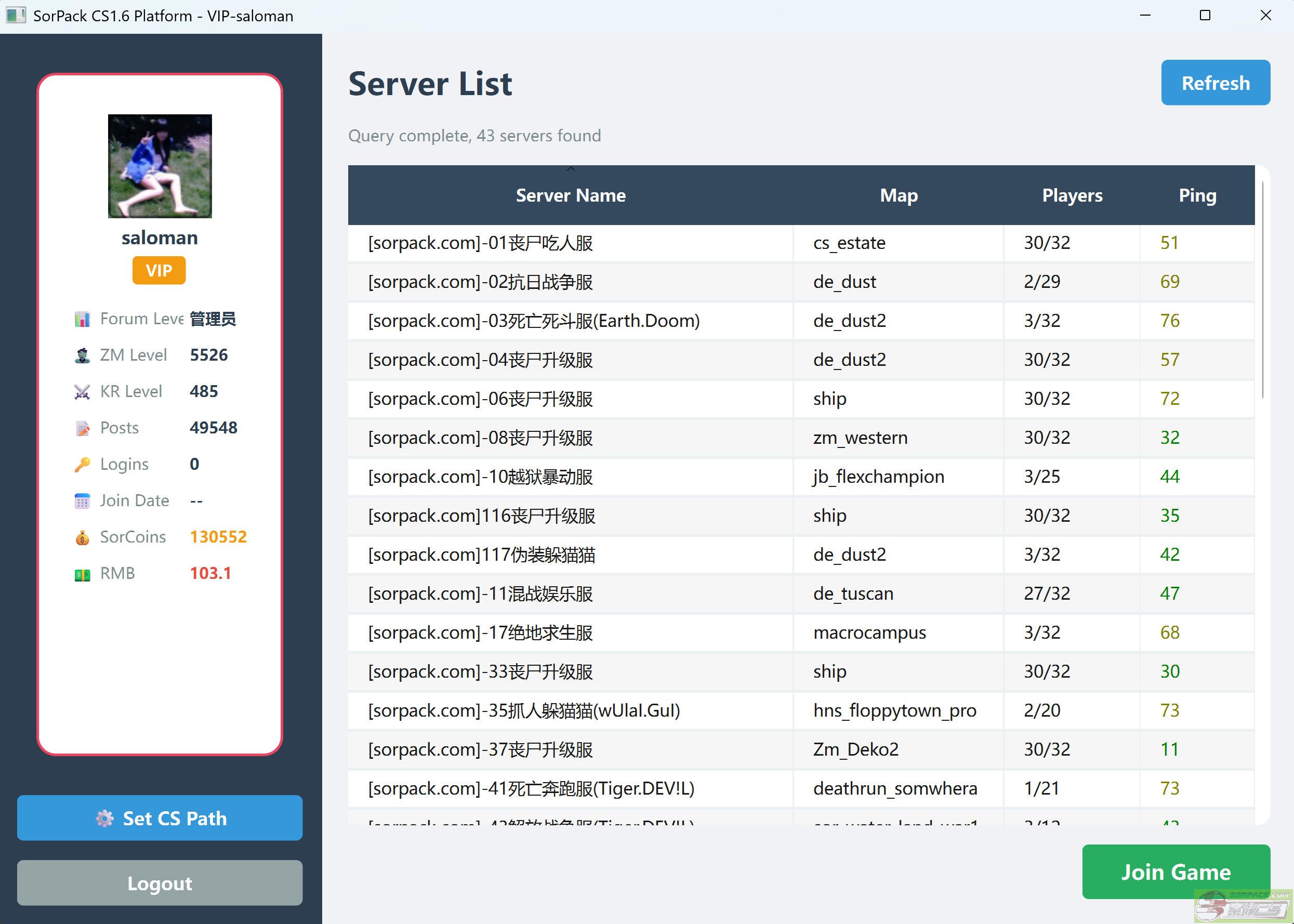
Task: Sort servers by Map column header
Action: click(898, 196)
